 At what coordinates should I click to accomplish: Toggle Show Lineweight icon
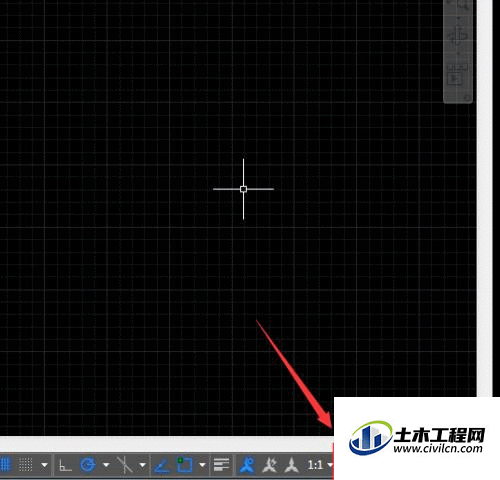pyautogui.click(x=221, y=464)
